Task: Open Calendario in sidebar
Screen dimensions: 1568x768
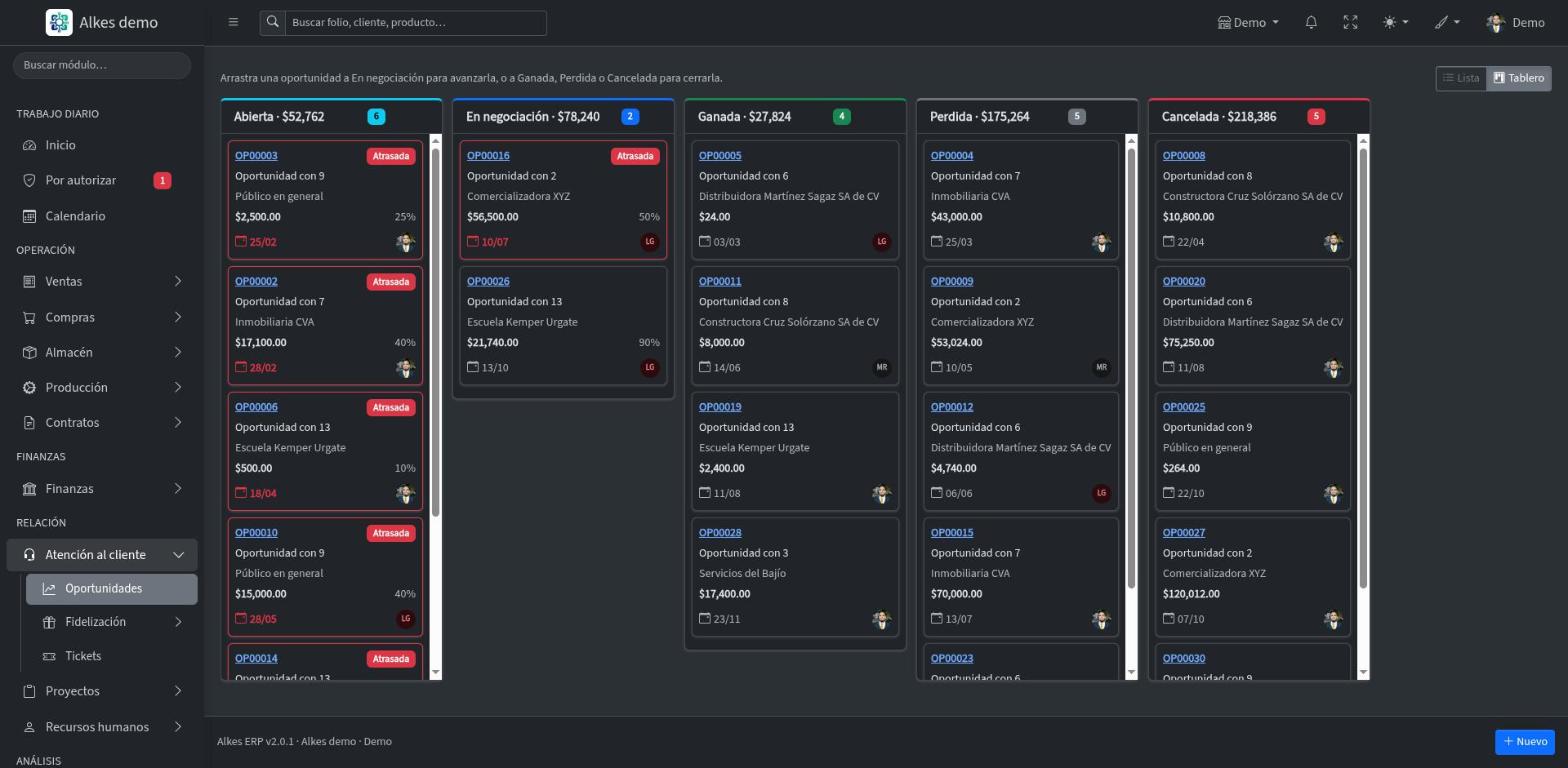Action: click(102, 216)
